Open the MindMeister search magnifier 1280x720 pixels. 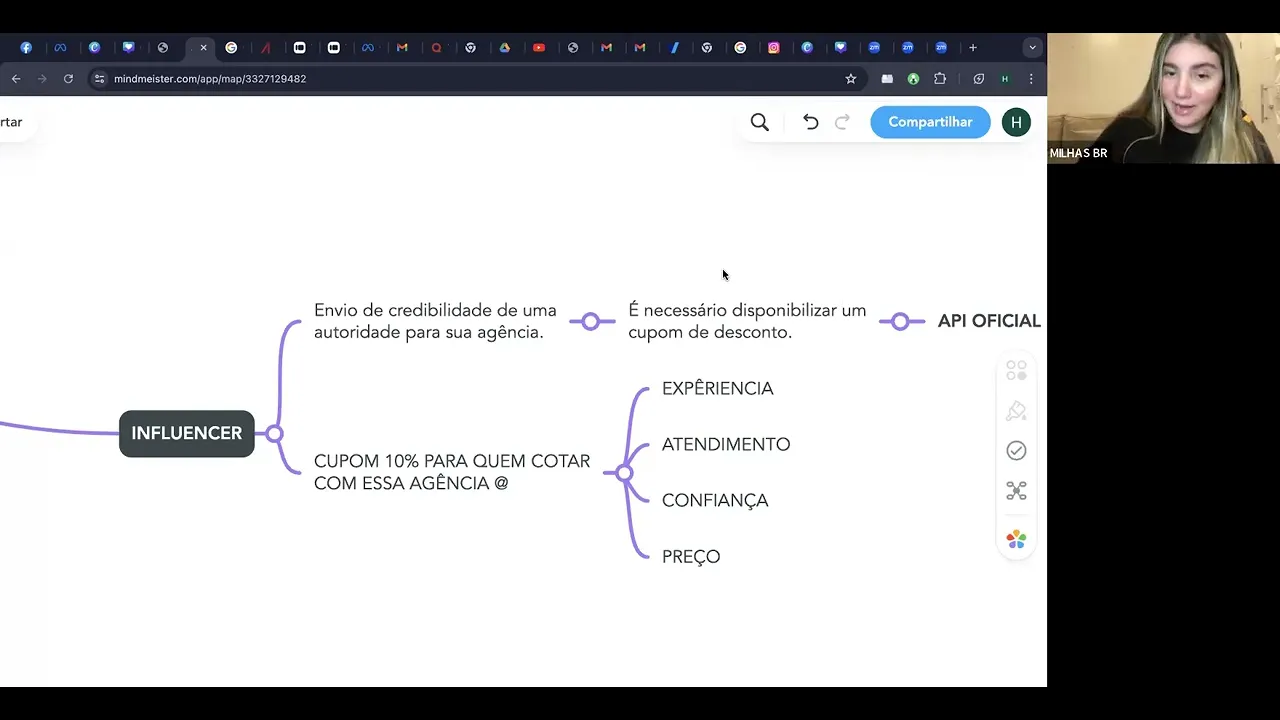tap(760, 122)
